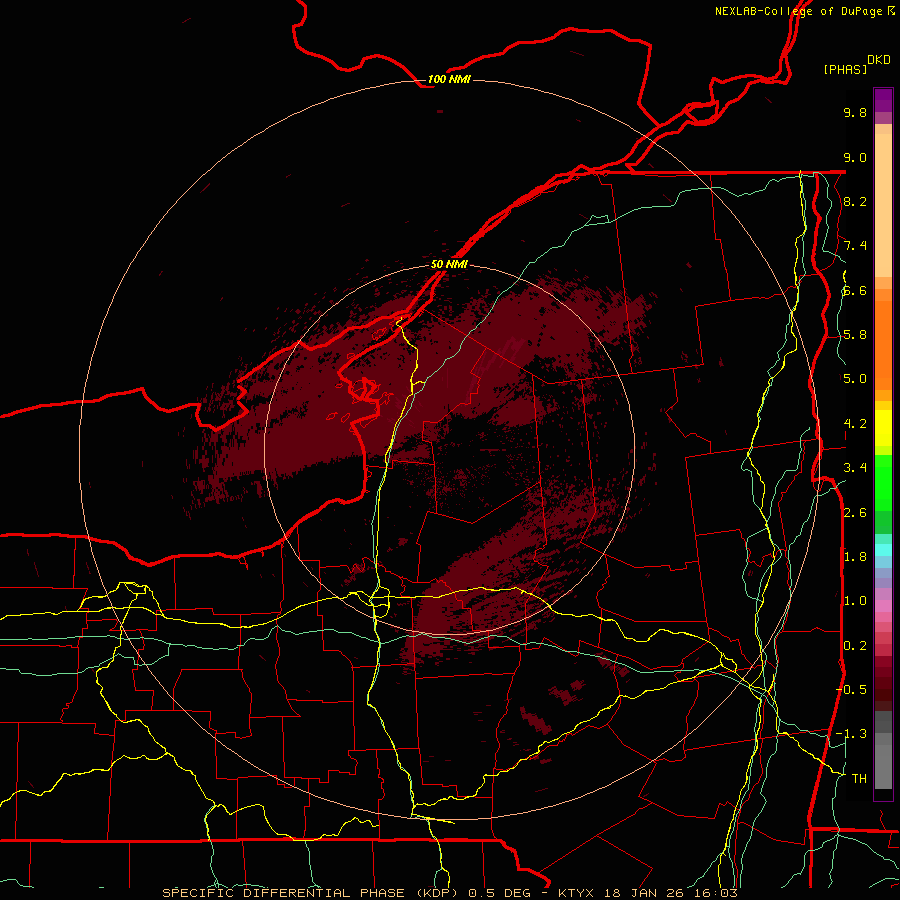Select the orange segment of the color bar
900x900 pixels.
[x=883, y=345]
